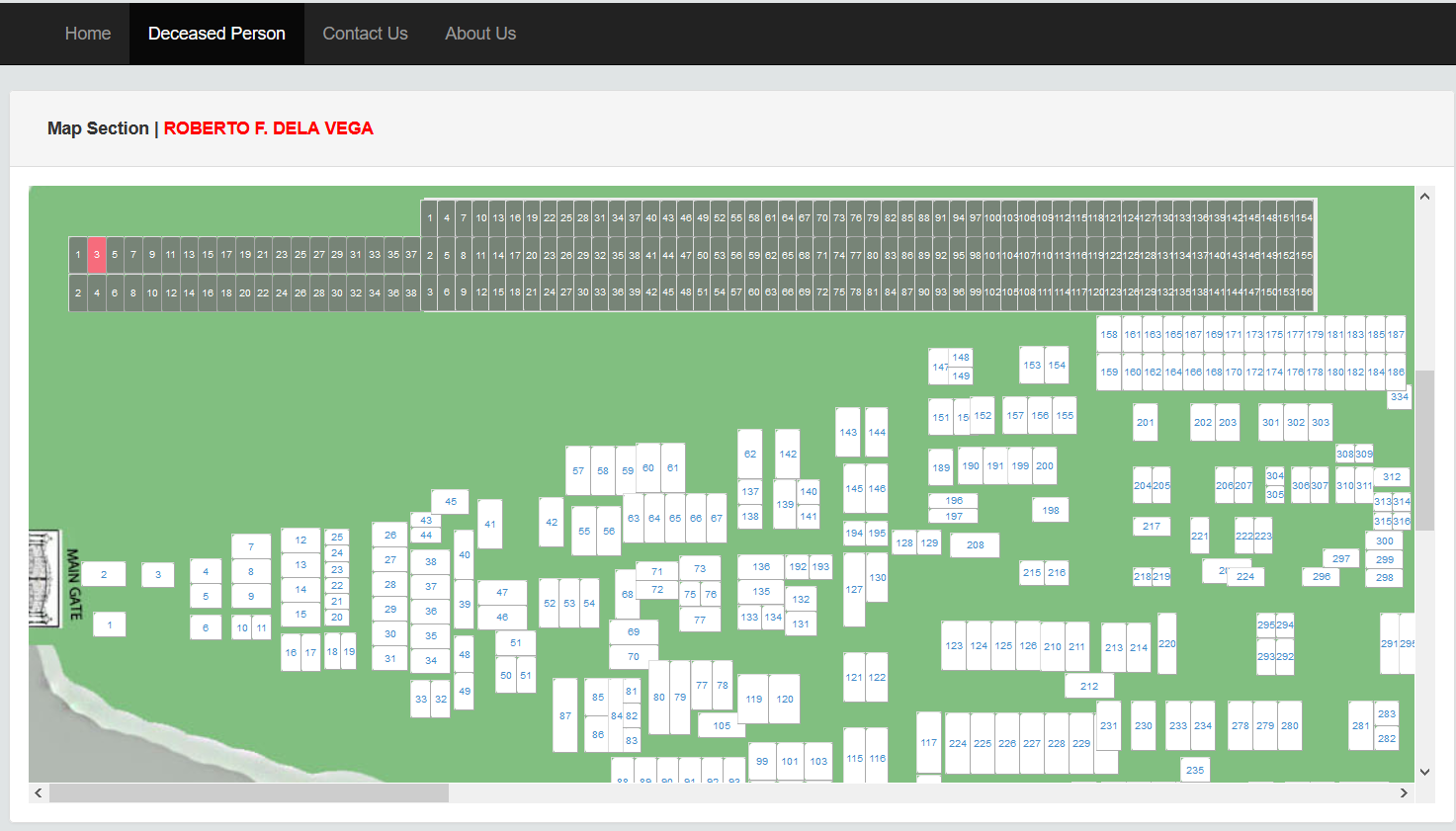The height and width of the screenshot is (831, 1456).
Task: Click plot 316 on the far right
Action: click(x=1404, y=520)
